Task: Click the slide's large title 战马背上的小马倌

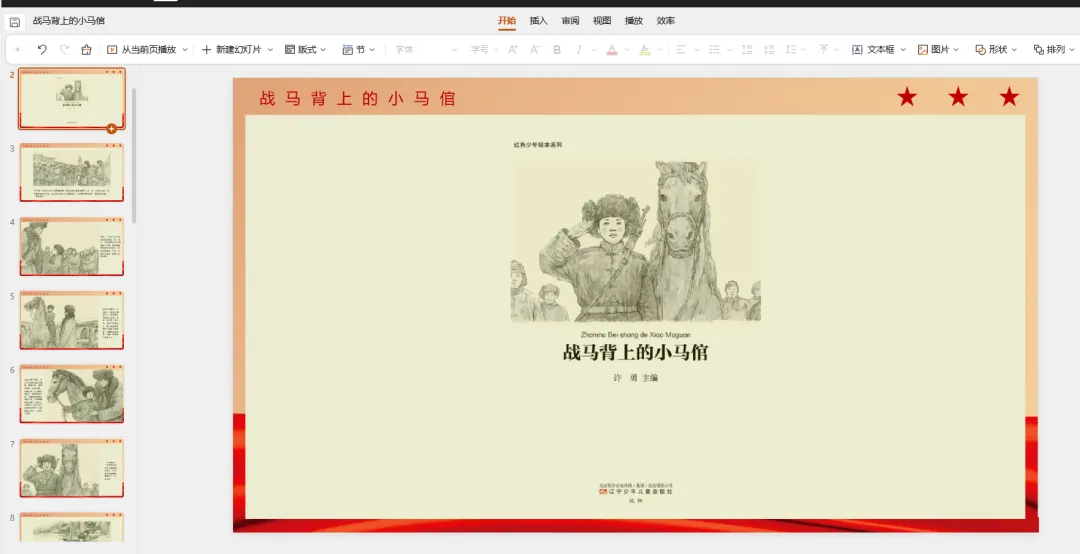Action: tap(635, 353)
